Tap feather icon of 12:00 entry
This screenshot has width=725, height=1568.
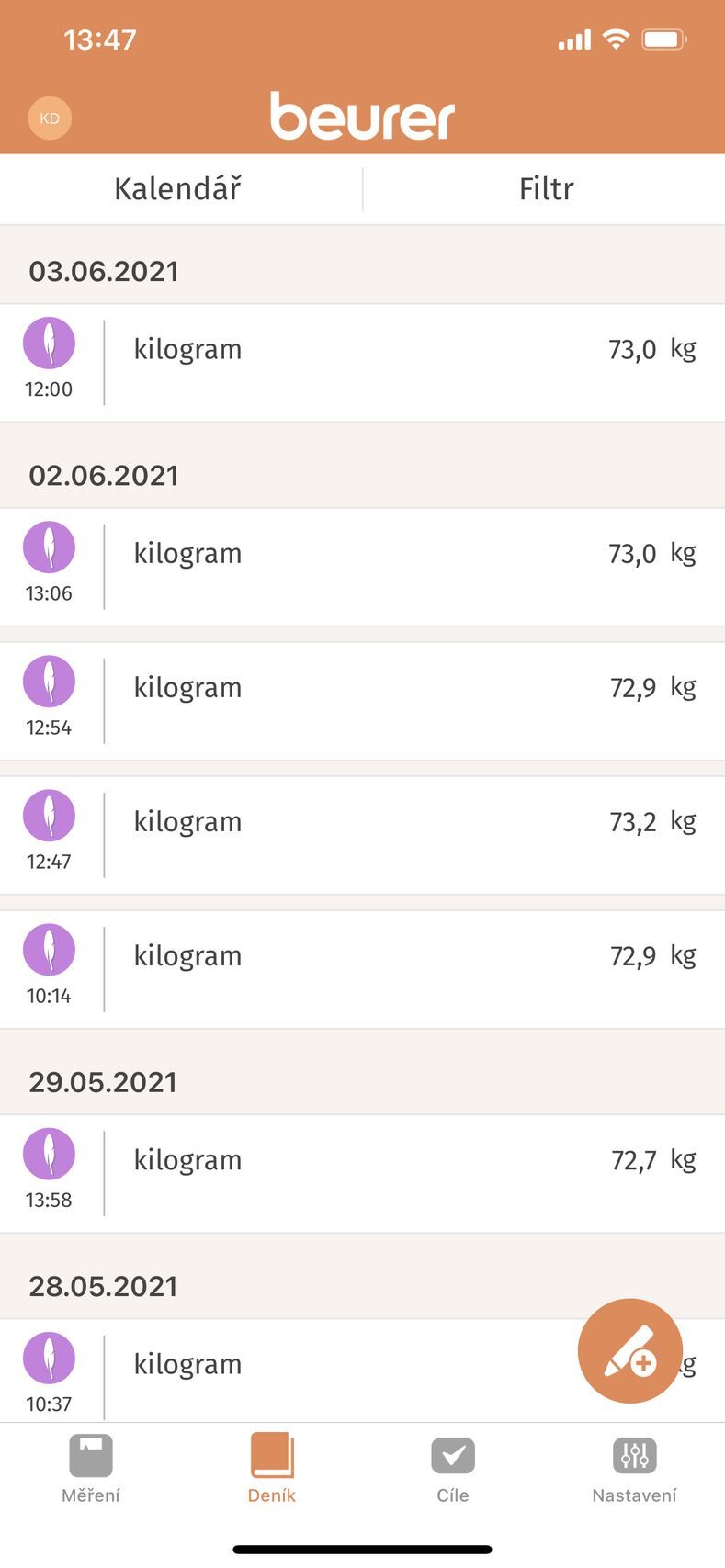(49, 344)
